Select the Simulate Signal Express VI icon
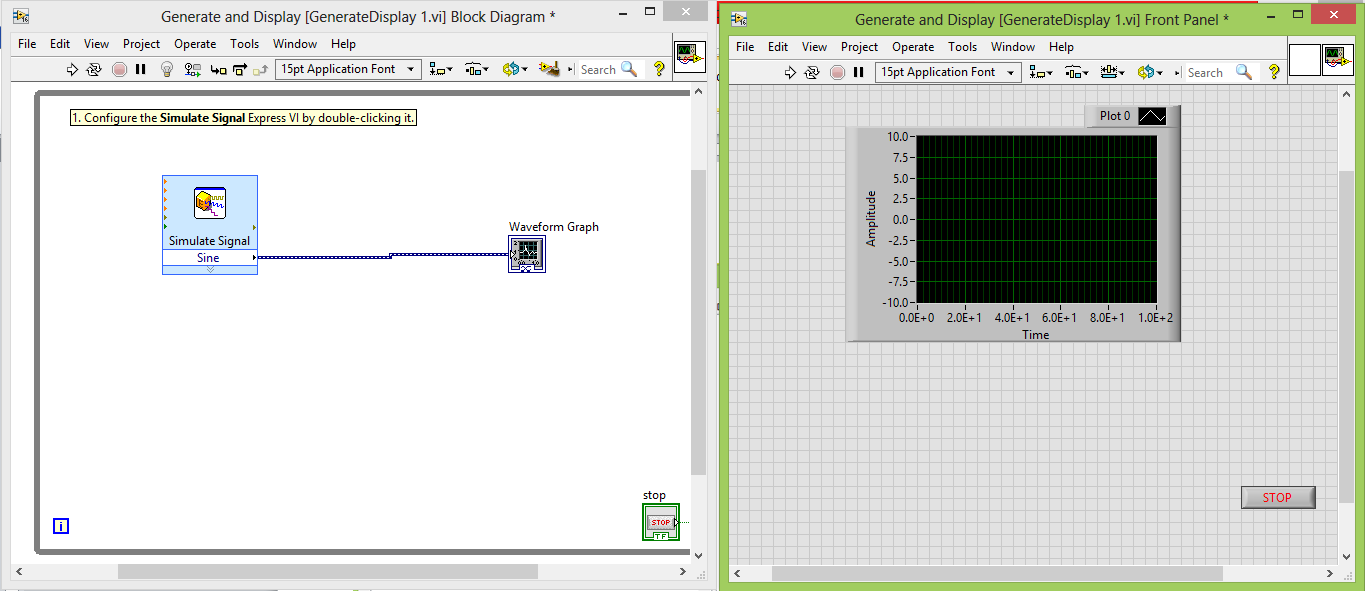The image size is (1365, 591). tap(210, 203)
